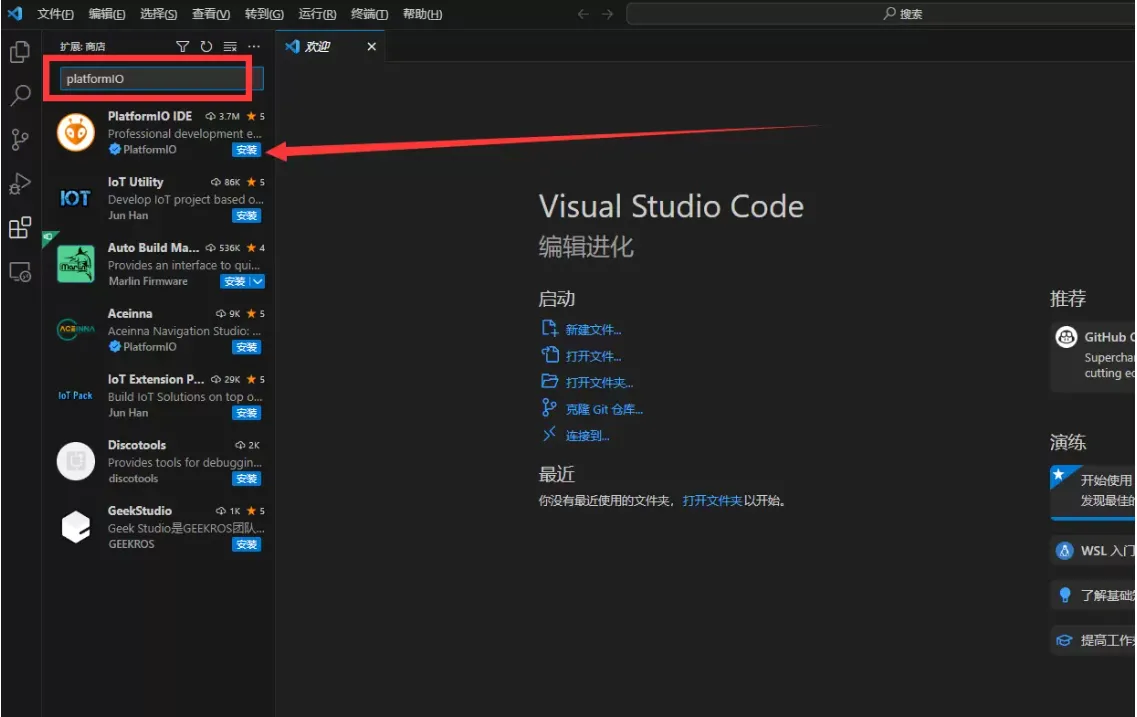Install the PlatformIO IDE extension
1137x717 pixels.
(x=247, y=150)
